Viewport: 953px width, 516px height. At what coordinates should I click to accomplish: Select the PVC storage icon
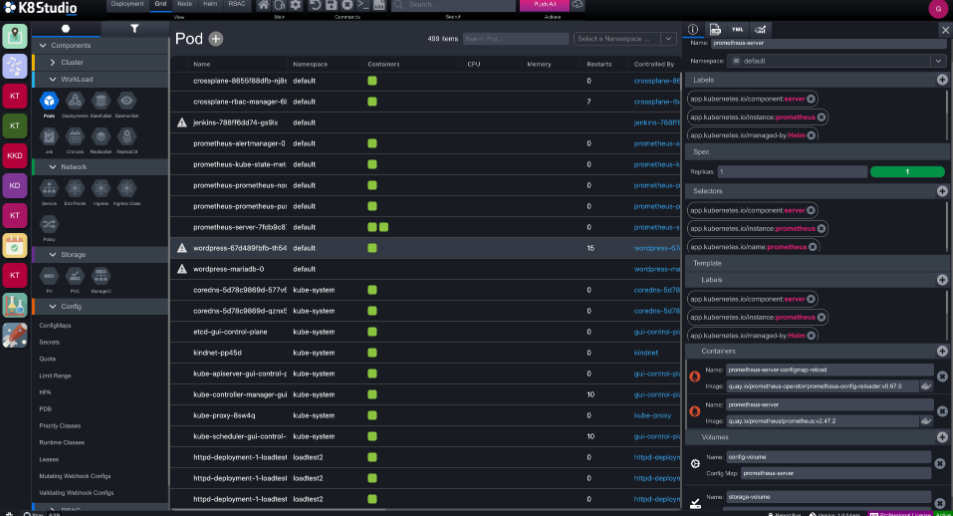pyautogui.click(x=74, y=277)
